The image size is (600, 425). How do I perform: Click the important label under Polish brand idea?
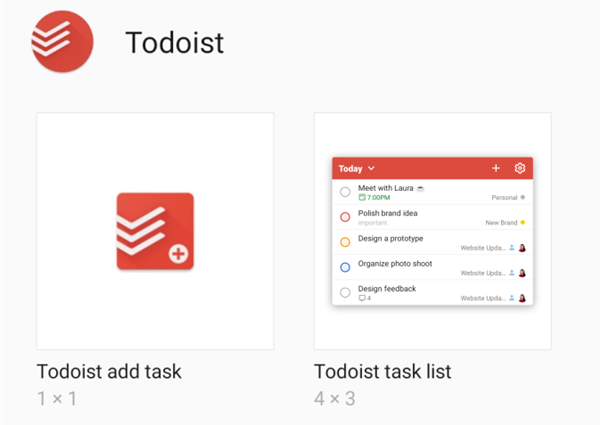tap(372, 223)
